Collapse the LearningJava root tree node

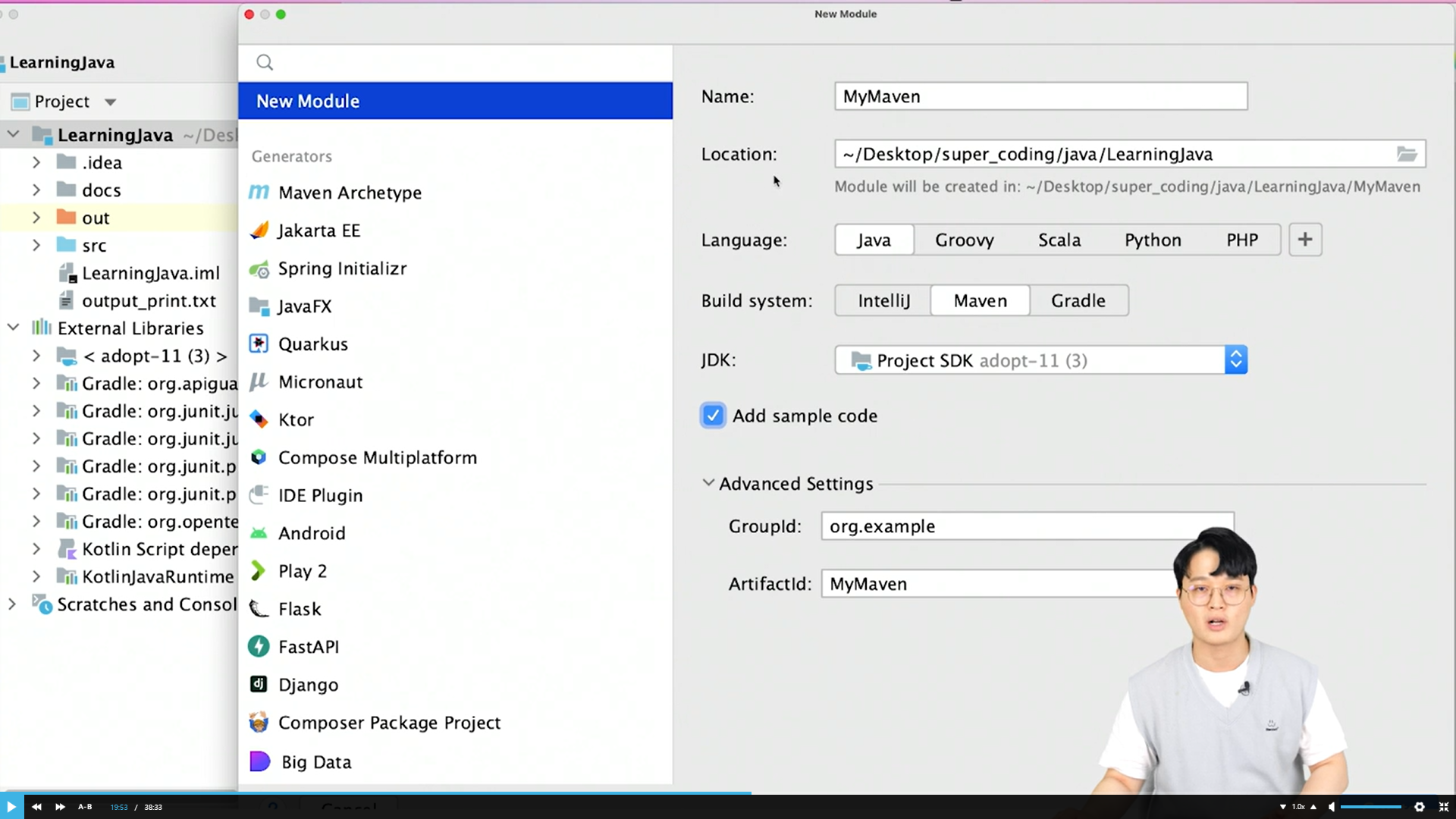13,135
